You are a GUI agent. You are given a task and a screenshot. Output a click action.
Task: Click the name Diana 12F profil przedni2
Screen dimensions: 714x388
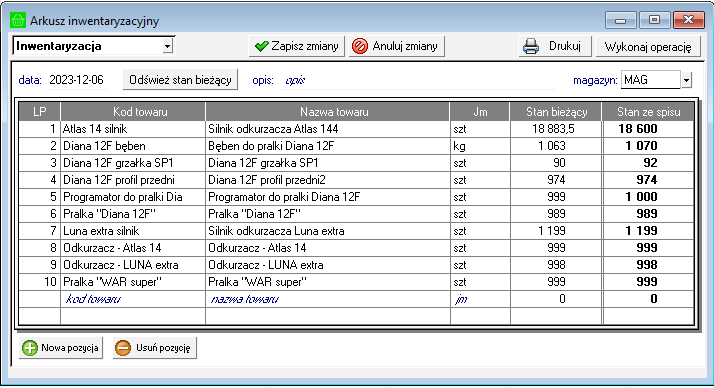click(x=328, y=180)
